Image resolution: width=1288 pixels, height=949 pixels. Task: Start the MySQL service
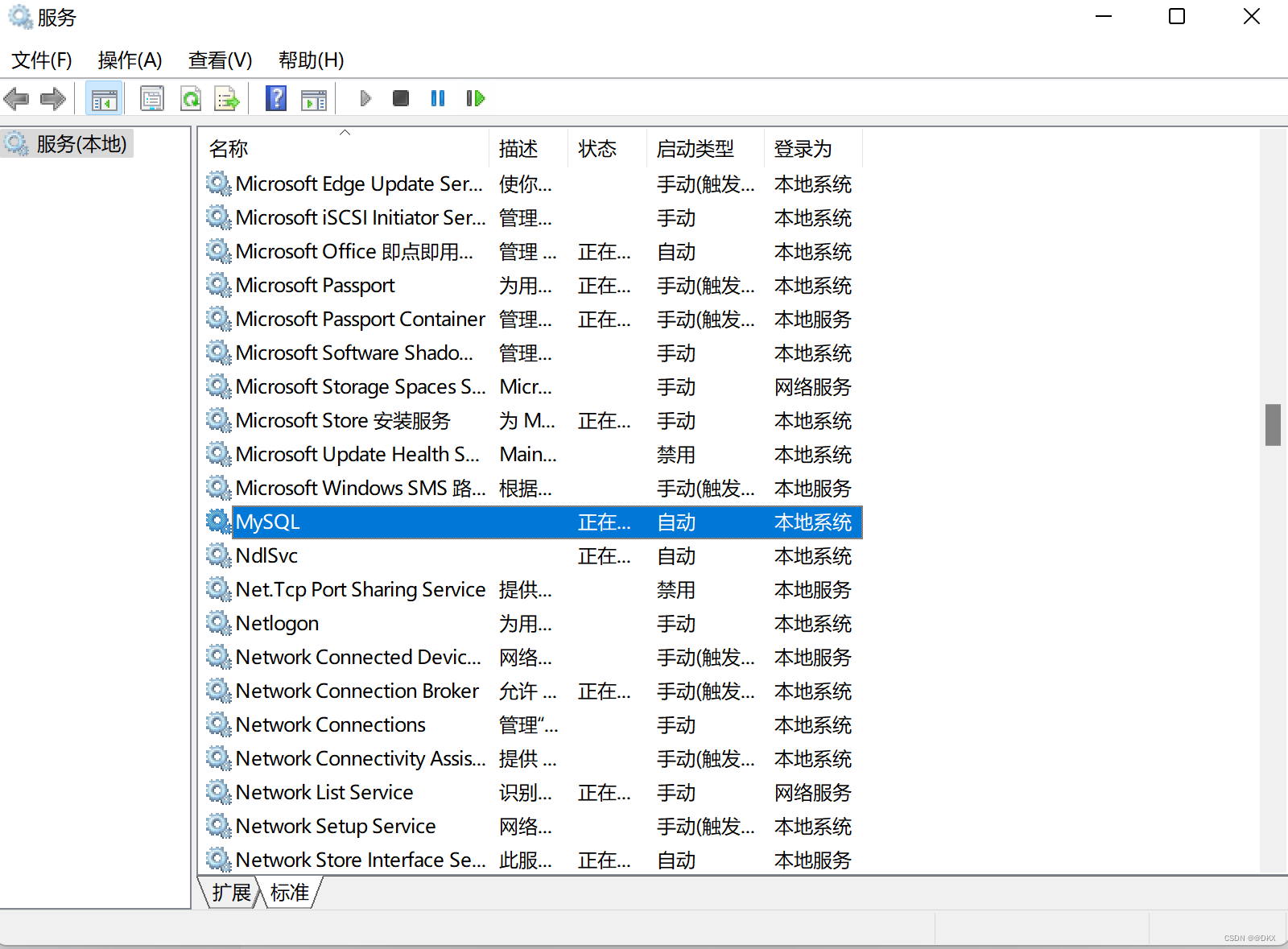pos(365,97)
